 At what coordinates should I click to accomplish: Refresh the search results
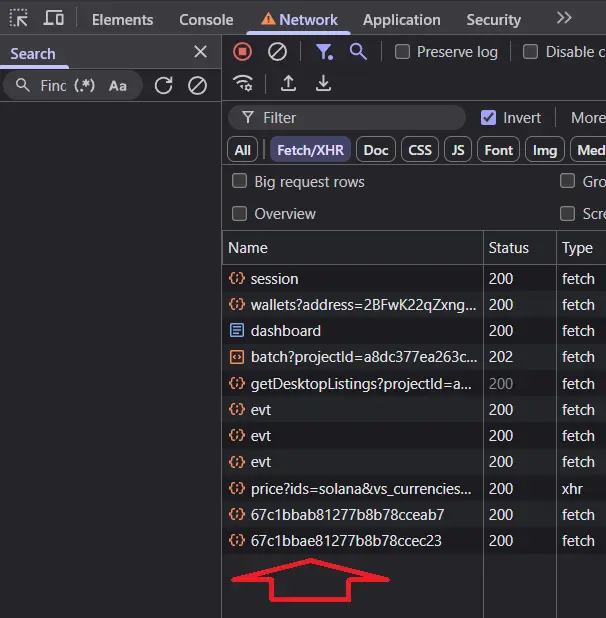[x=164, y=86]
